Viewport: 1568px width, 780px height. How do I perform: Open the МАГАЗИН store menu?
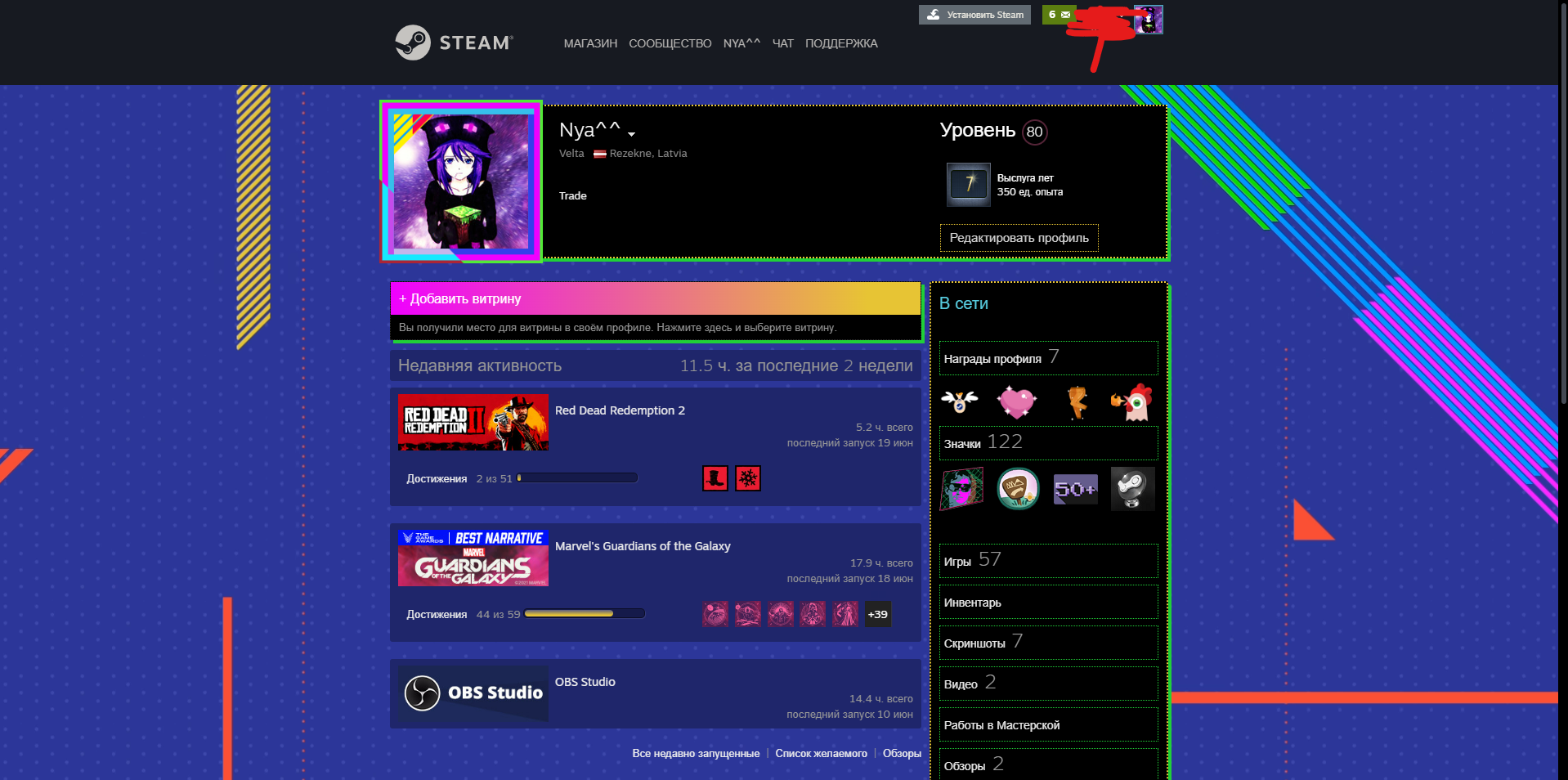click(x=590, y=43)
